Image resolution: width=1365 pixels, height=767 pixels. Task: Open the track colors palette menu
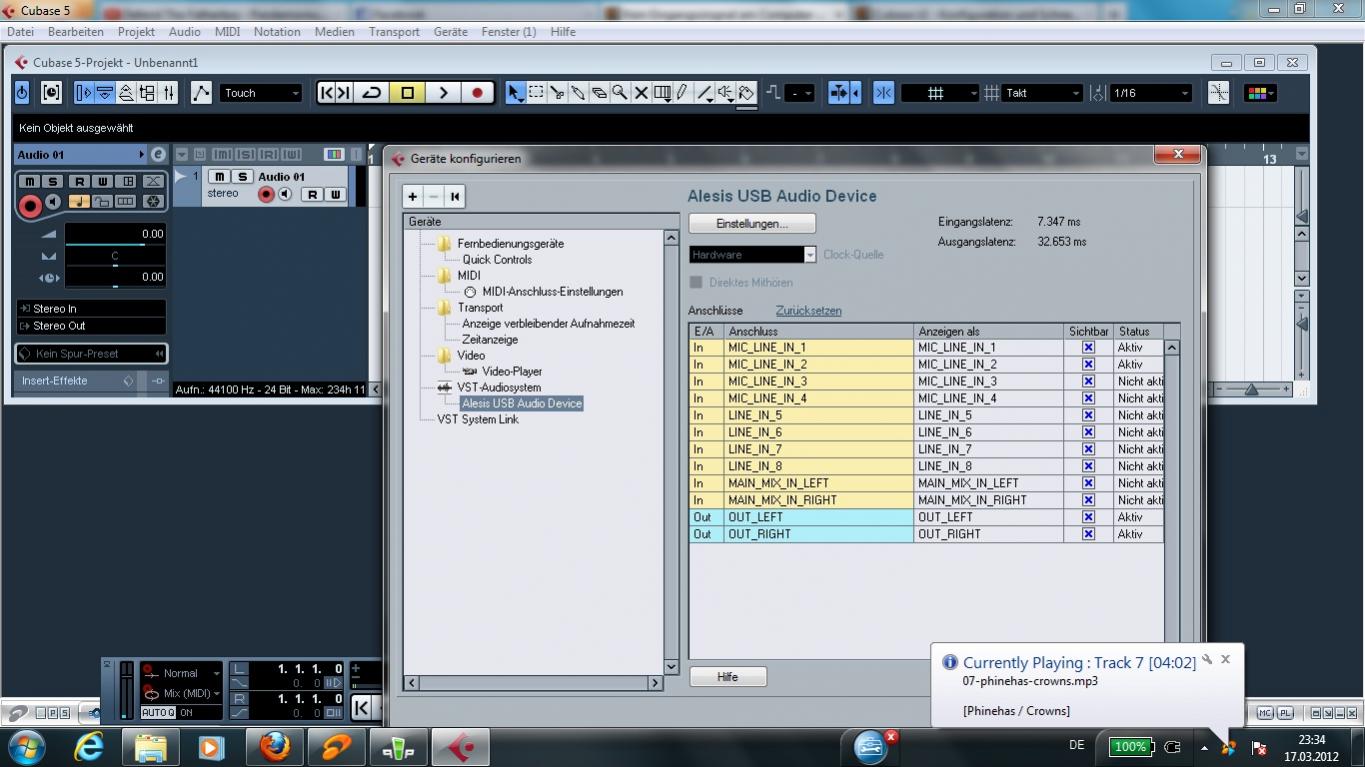click(x=1258, y=93)
